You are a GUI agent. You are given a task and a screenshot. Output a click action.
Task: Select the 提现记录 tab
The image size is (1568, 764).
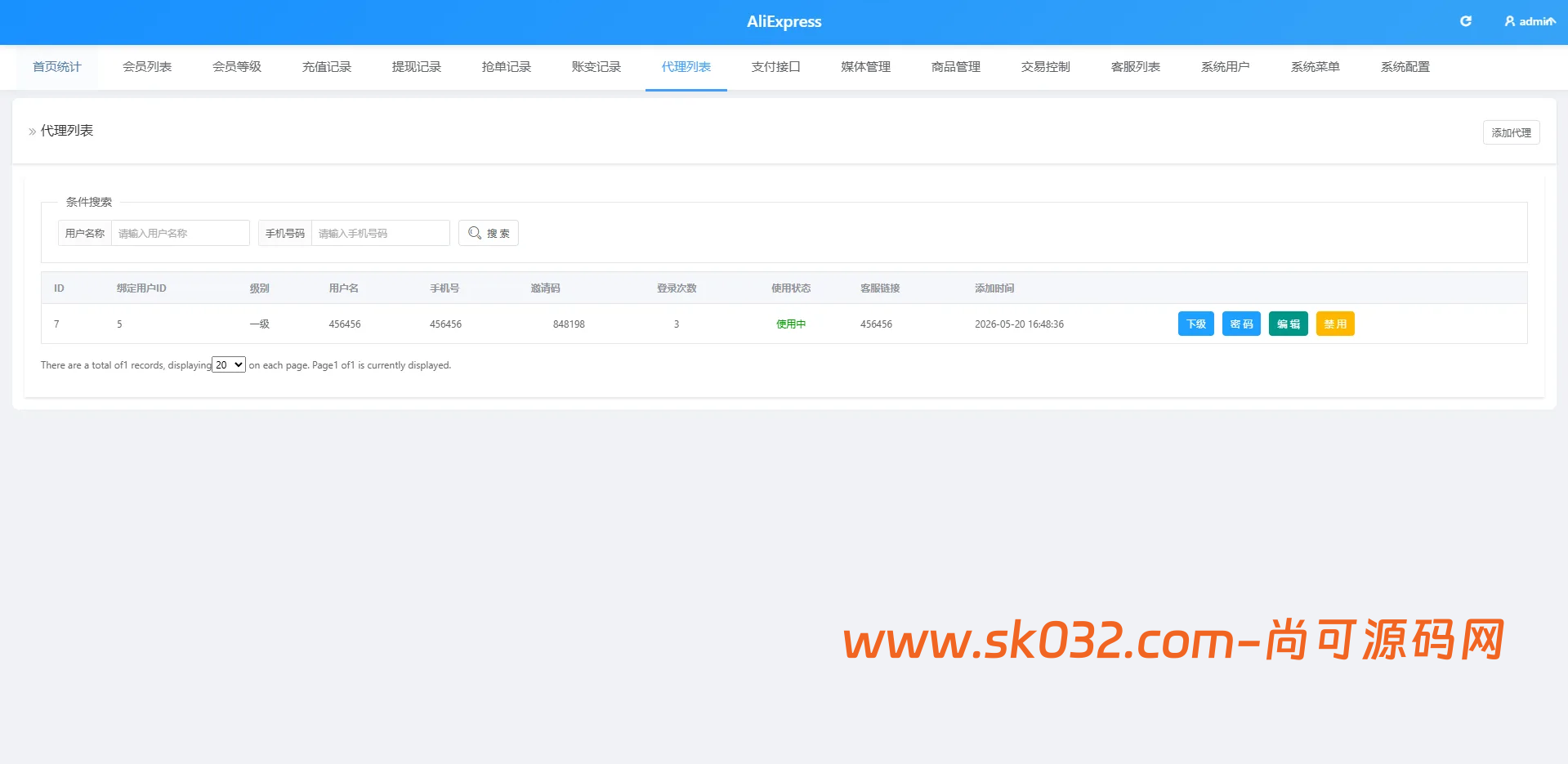[x=417, y=67]
